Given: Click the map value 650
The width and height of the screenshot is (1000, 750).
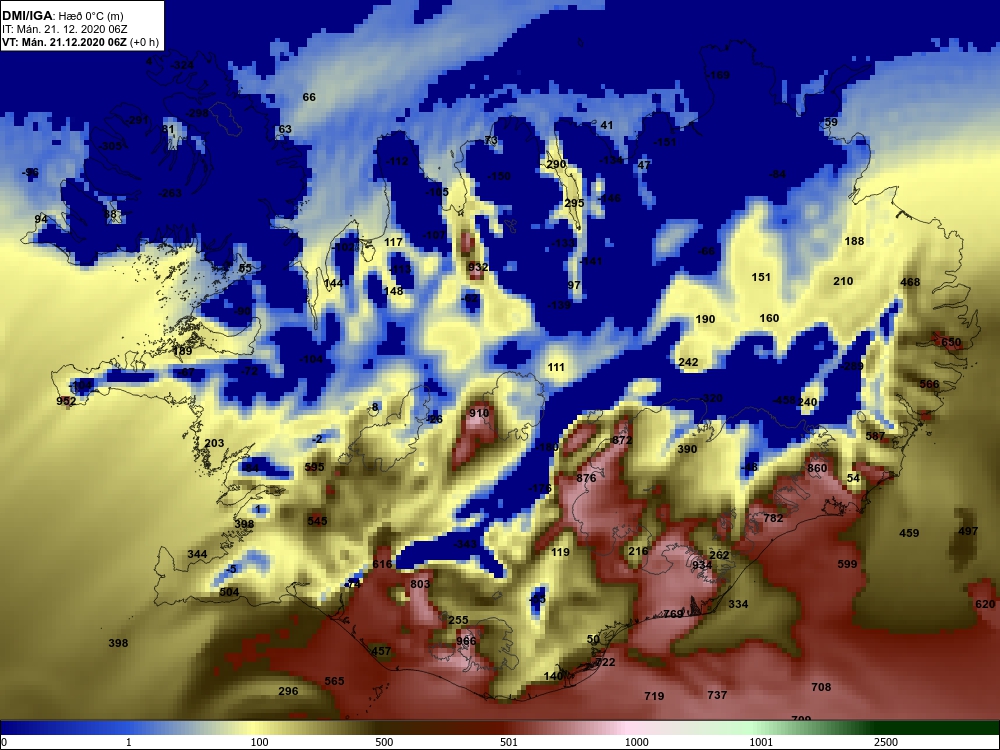Looking at the screenshot, I should [951, 342].
